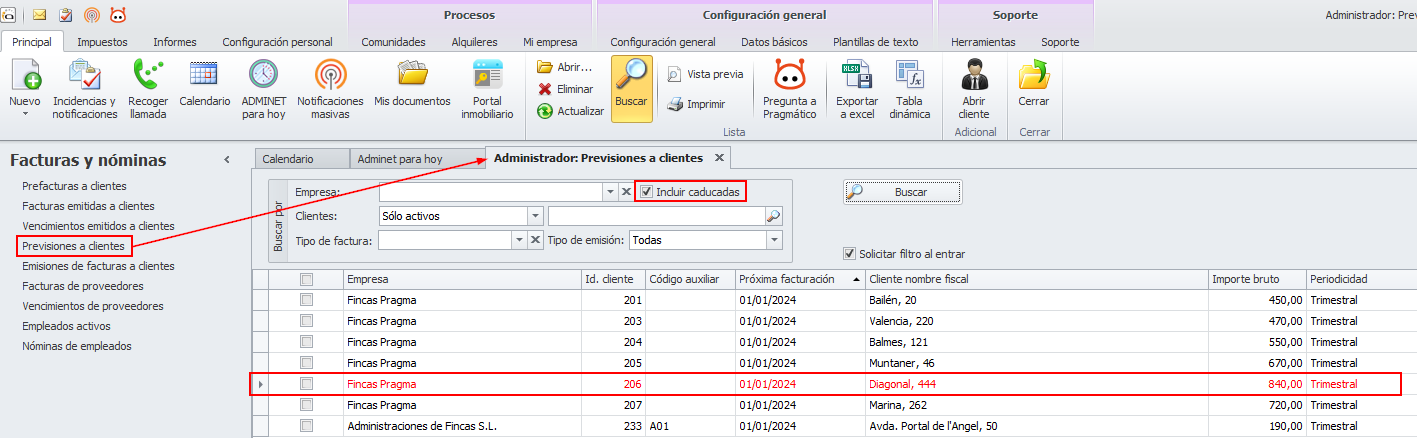Viewport: 1417px width, 438px height.
Task: Open Vista previa
Action: click(x=705, y=74)
